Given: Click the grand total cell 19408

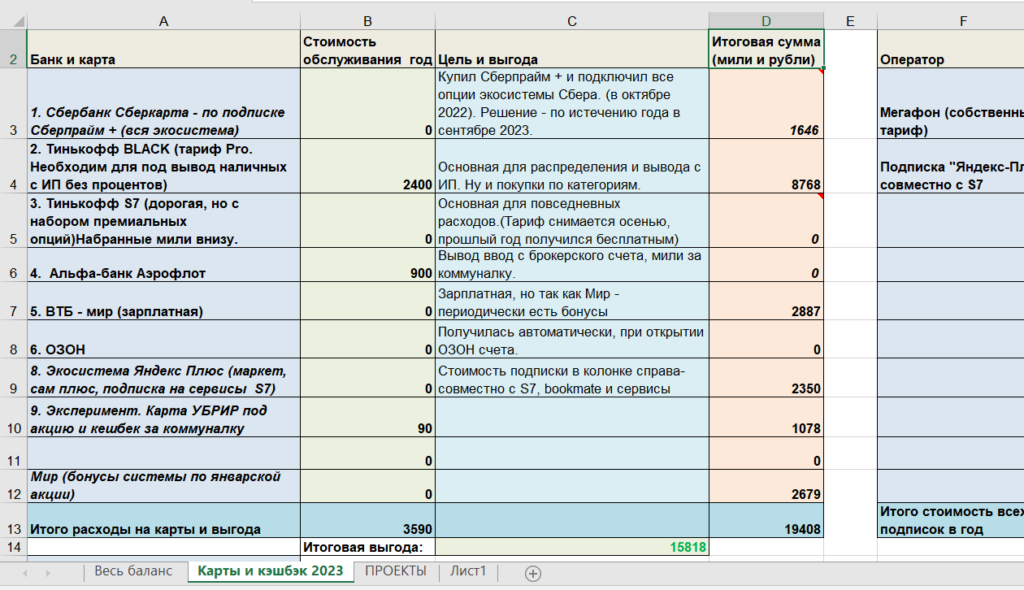Looking at the screenshot, I should click(x=766, y=520).
